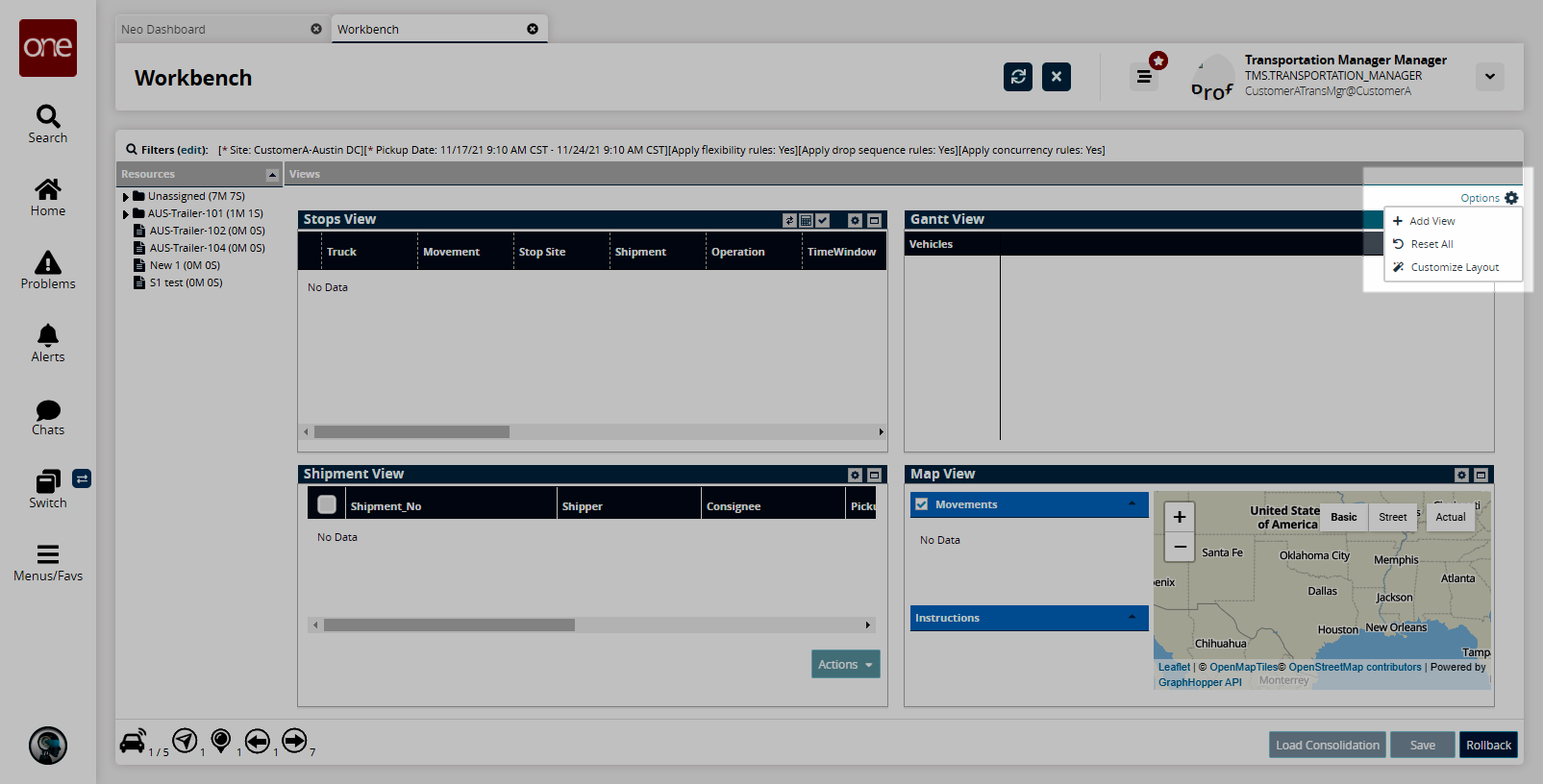Toggle the Movements checkbox in Map View

(922, 504)
